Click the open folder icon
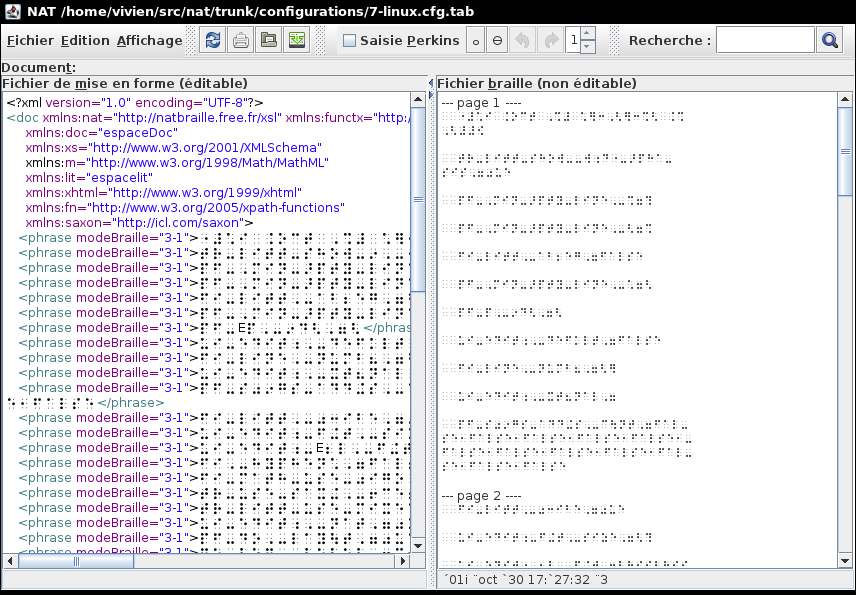This screenshot has height=595, width=856. [268, 41]
